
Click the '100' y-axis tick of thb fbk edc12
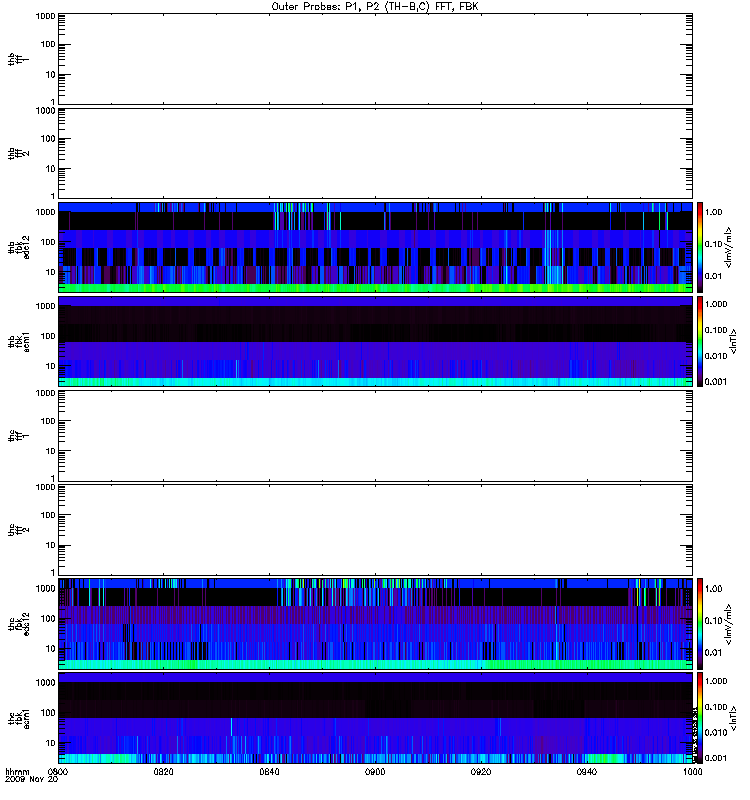tap(48, 242)
